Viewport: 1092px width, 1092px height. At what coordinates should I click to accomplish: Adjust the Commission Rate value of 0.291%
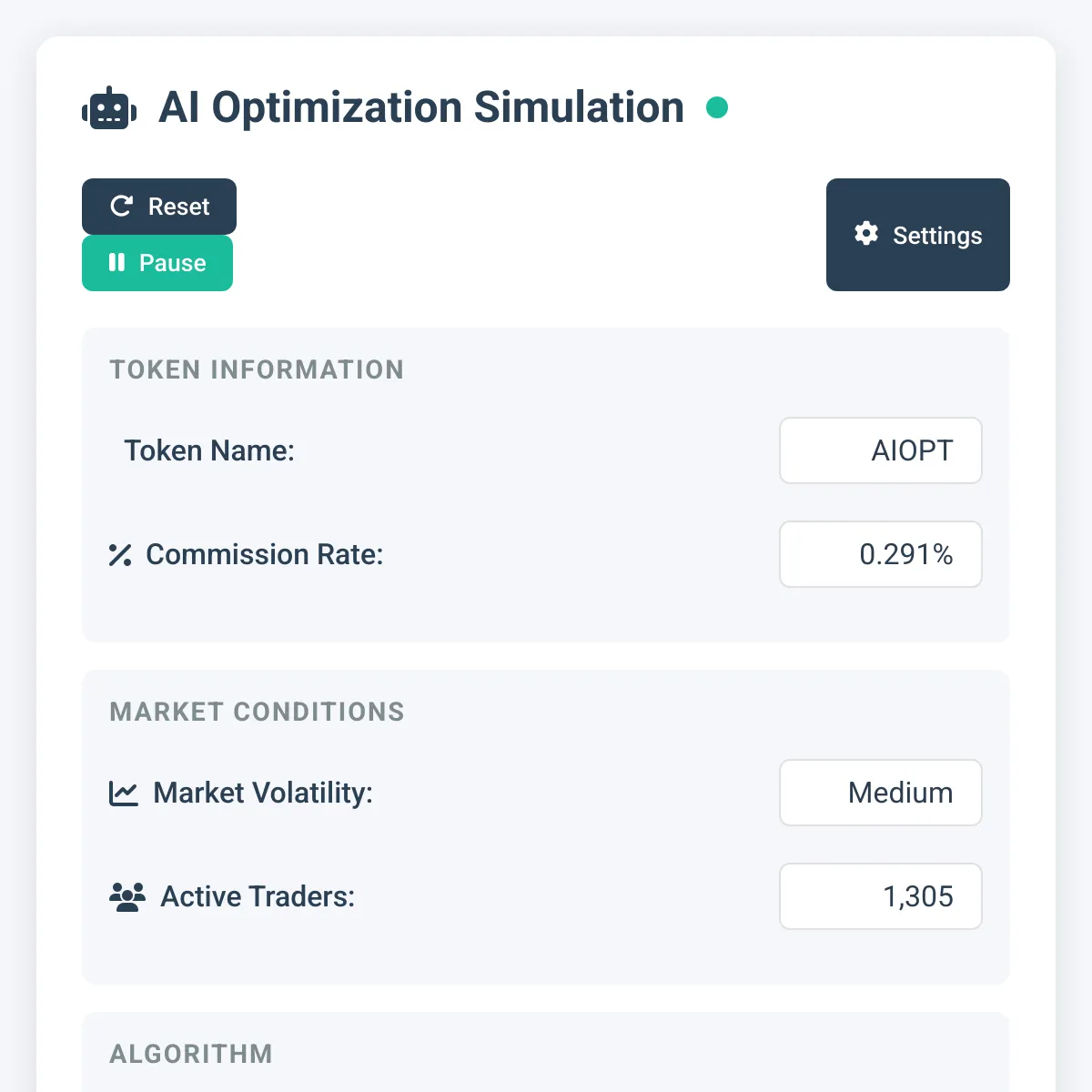point(880,554)
